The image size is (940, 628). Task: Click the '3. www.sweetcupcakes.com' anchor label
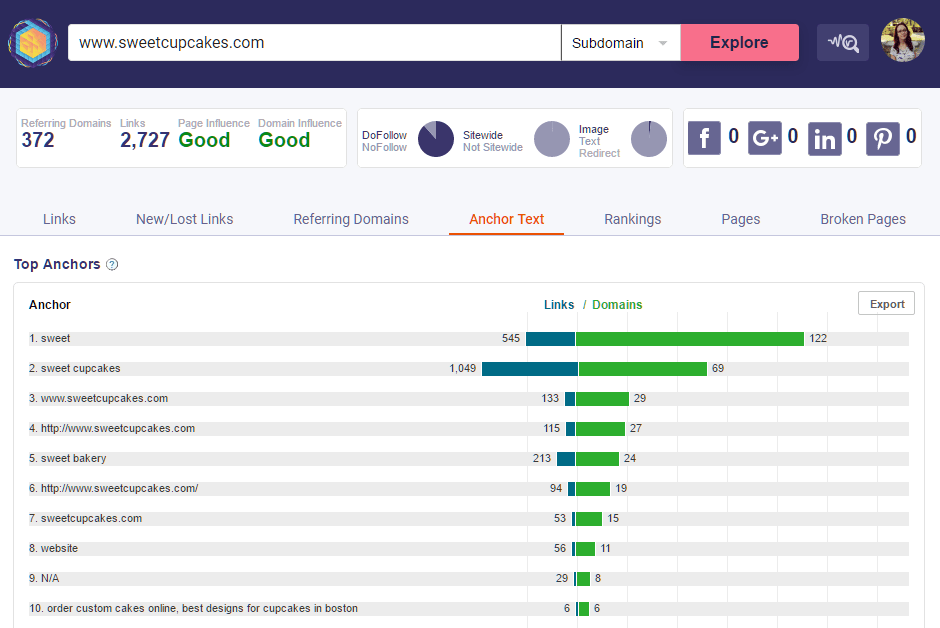(98, 398)
